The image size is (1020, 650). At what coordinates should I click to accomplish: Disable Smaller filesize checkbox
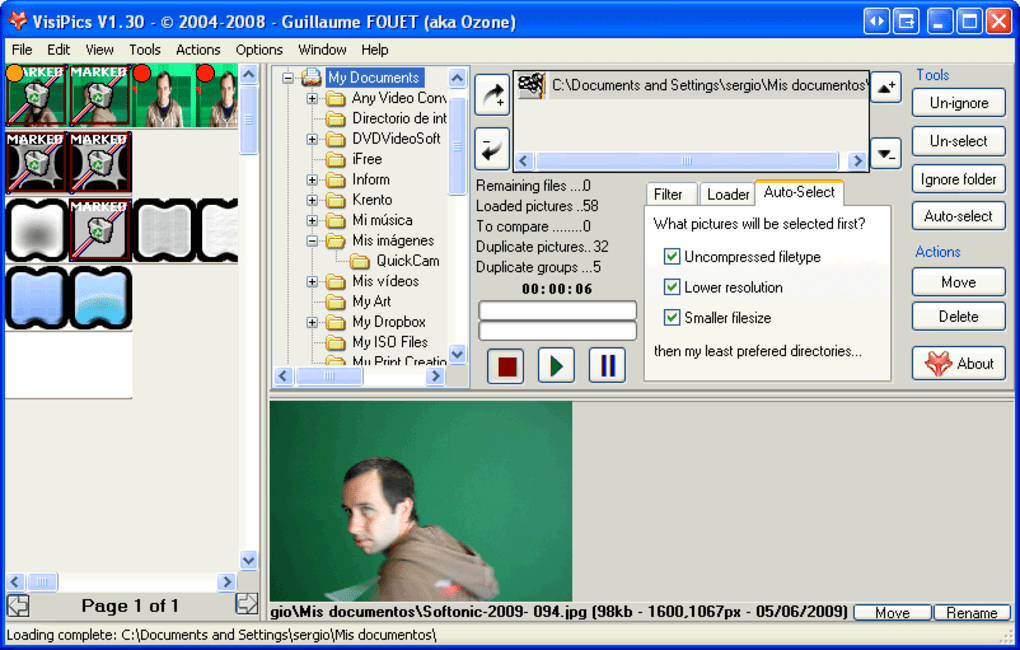672,318
